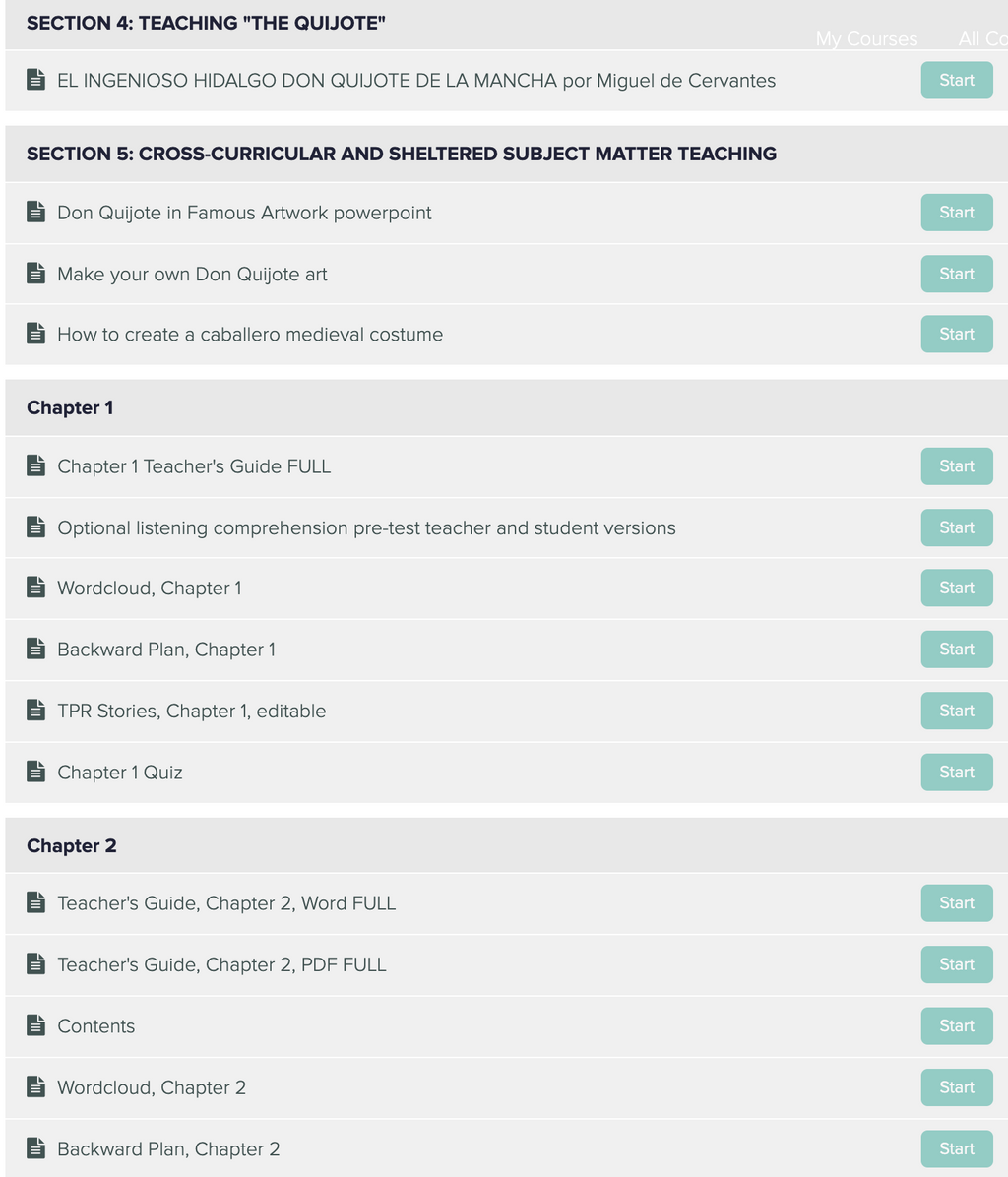1008x1177 pixels.
Task: Open Wordcloud, Chapter 2 lesson title
Action: [x=152, y=1087]
